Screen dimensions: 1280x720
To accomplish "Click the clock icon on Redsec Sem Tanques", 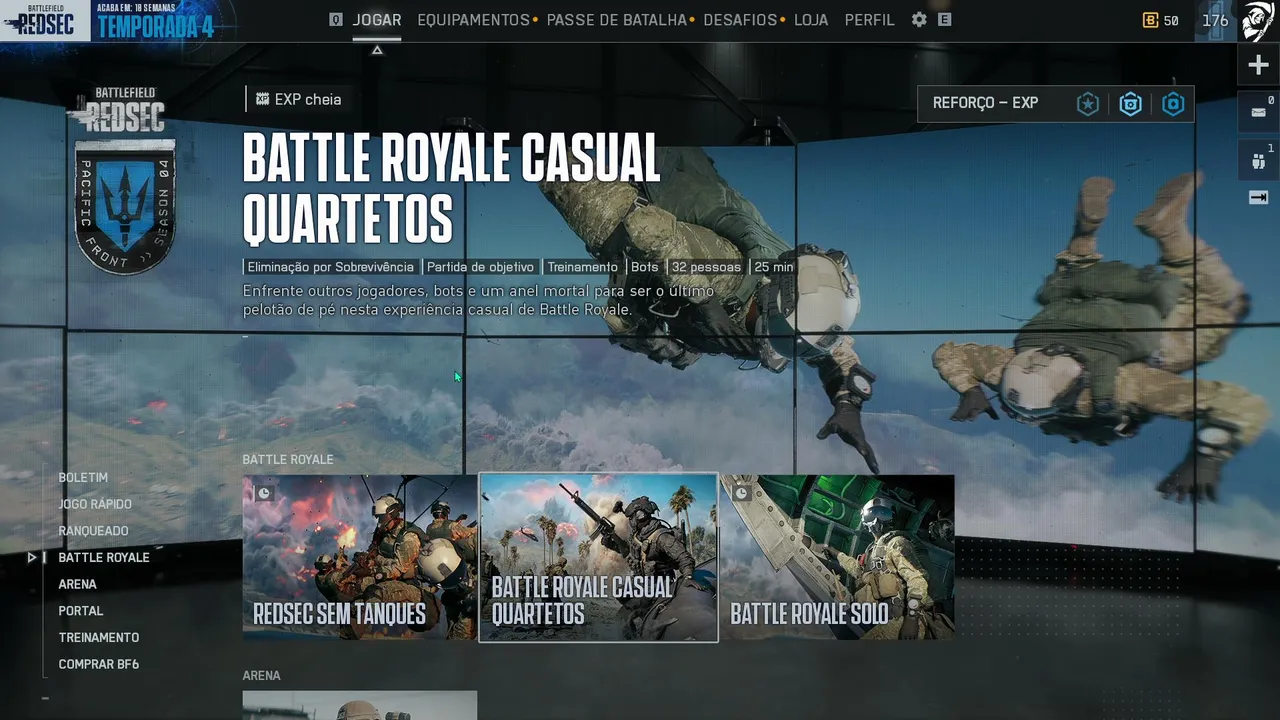I will (x=264, y=493).
